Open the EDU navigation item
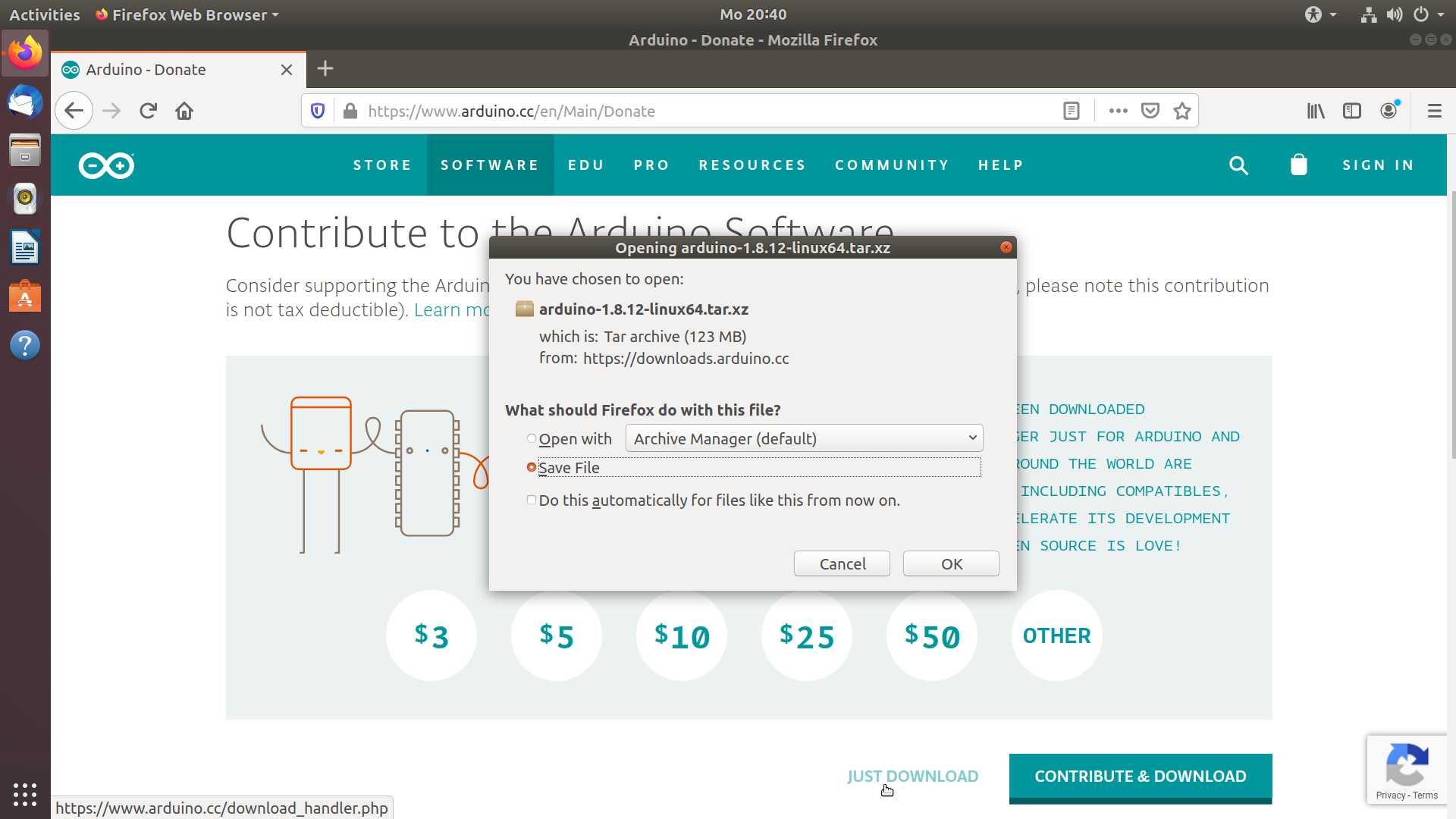Viewport: 1456px width, 819px height. 586,165
